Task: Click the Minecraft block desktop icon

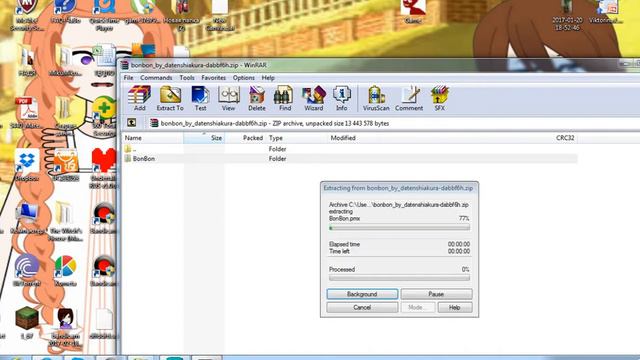Action: [x=27, y=322]
